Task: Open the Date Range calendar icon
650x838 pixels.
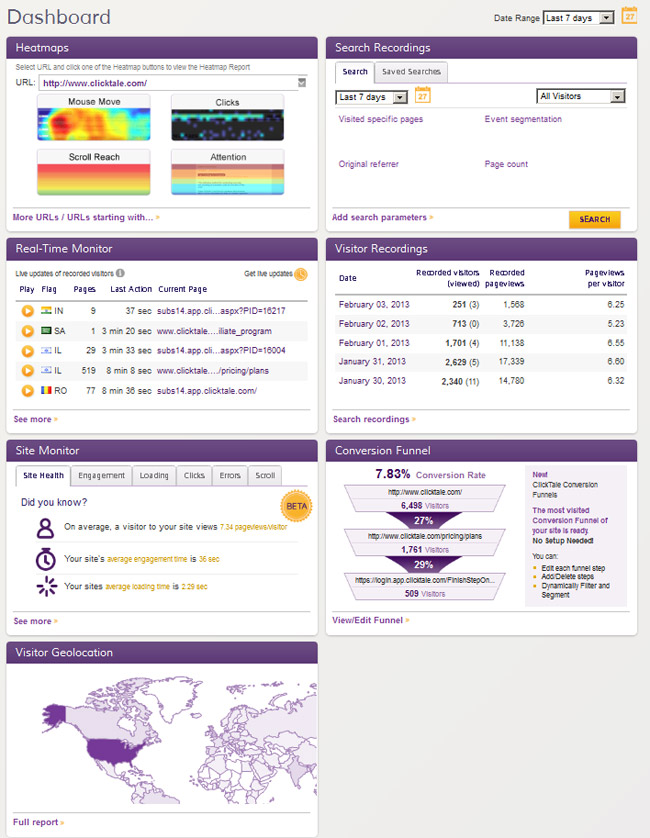Action: coord(629,15)
